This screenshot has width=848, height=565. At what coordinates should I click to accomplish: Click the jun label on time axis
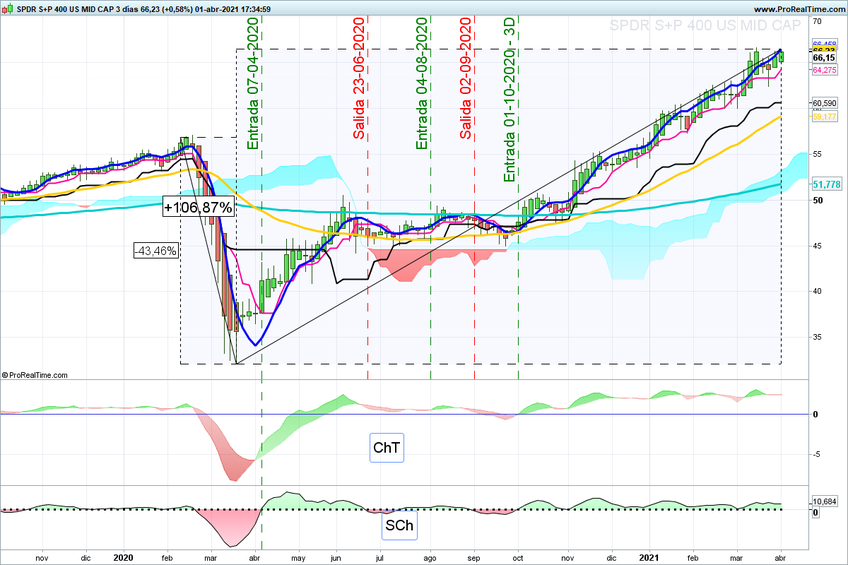(x=336, y=558)
